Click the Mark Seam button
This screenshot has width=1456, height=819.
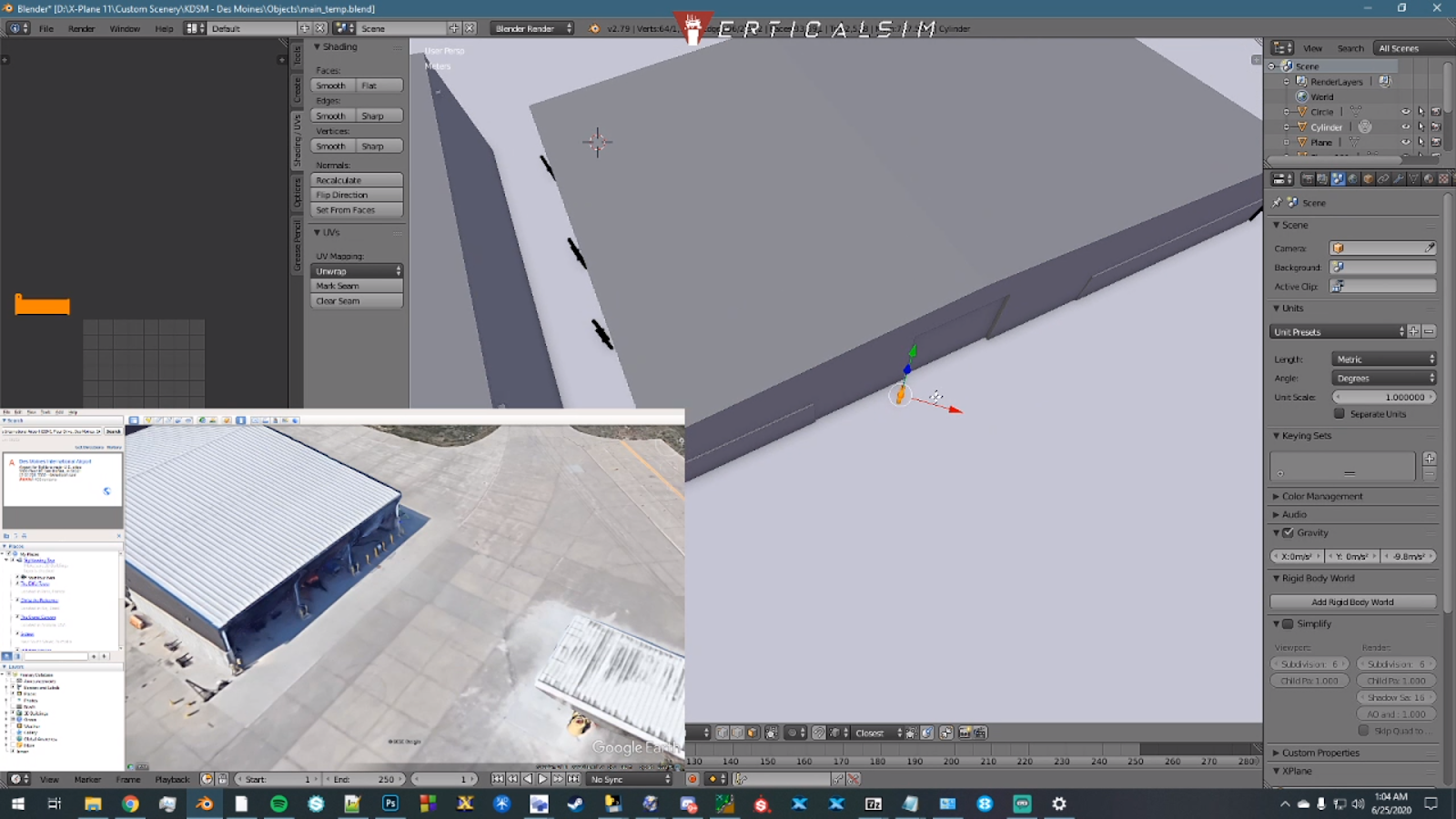pos(357,286)
